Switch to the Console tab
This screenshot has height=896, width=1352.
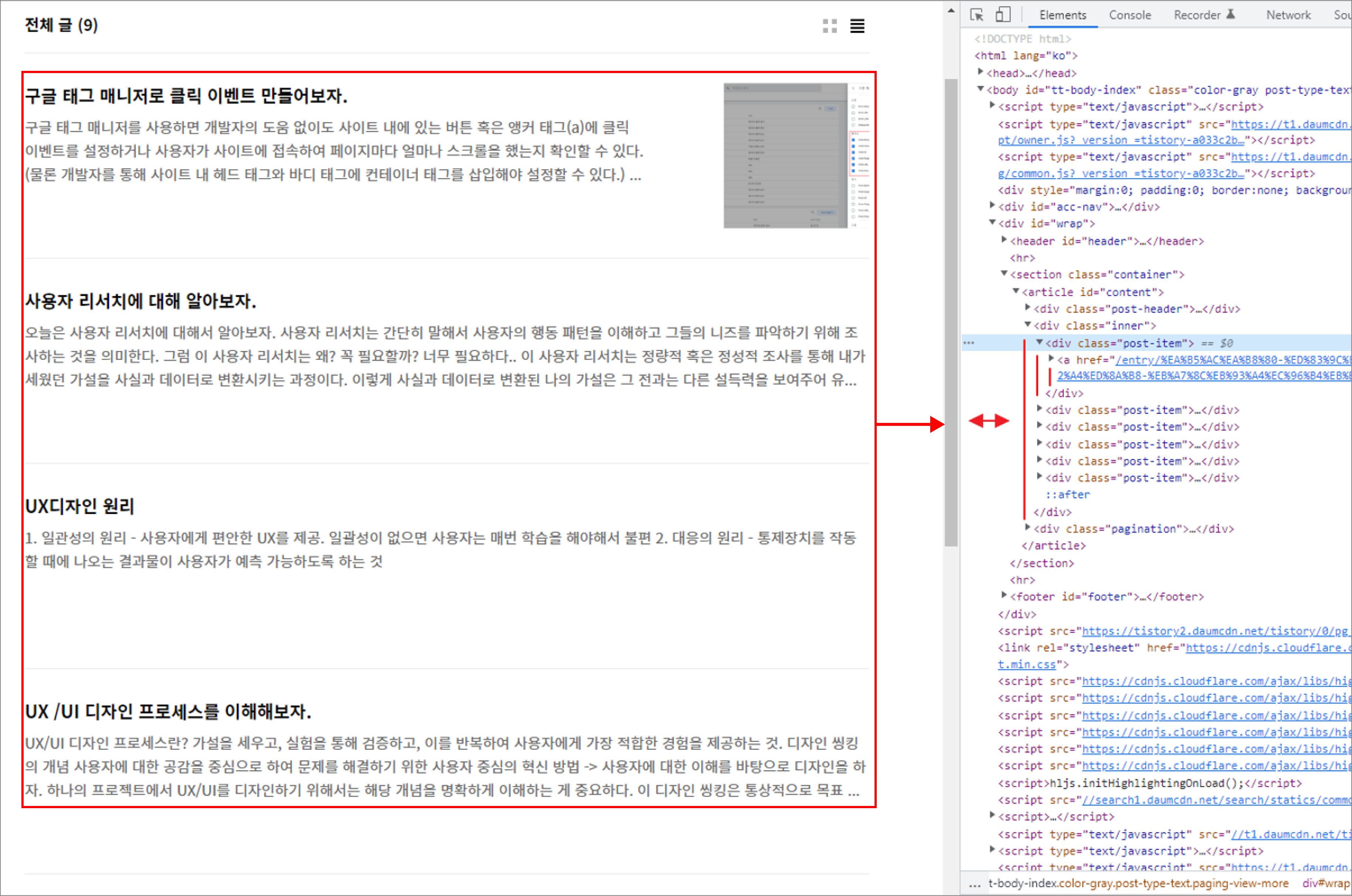click(1130, 15)
